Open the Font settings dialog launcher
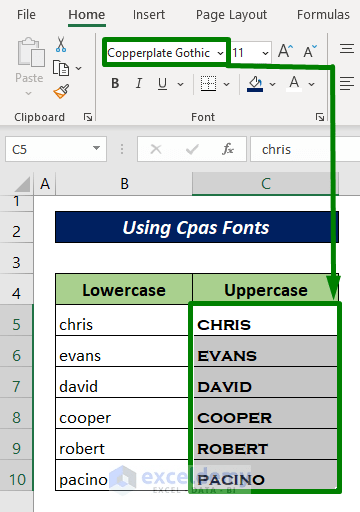 pyautogui.click(x=320, y=117)
